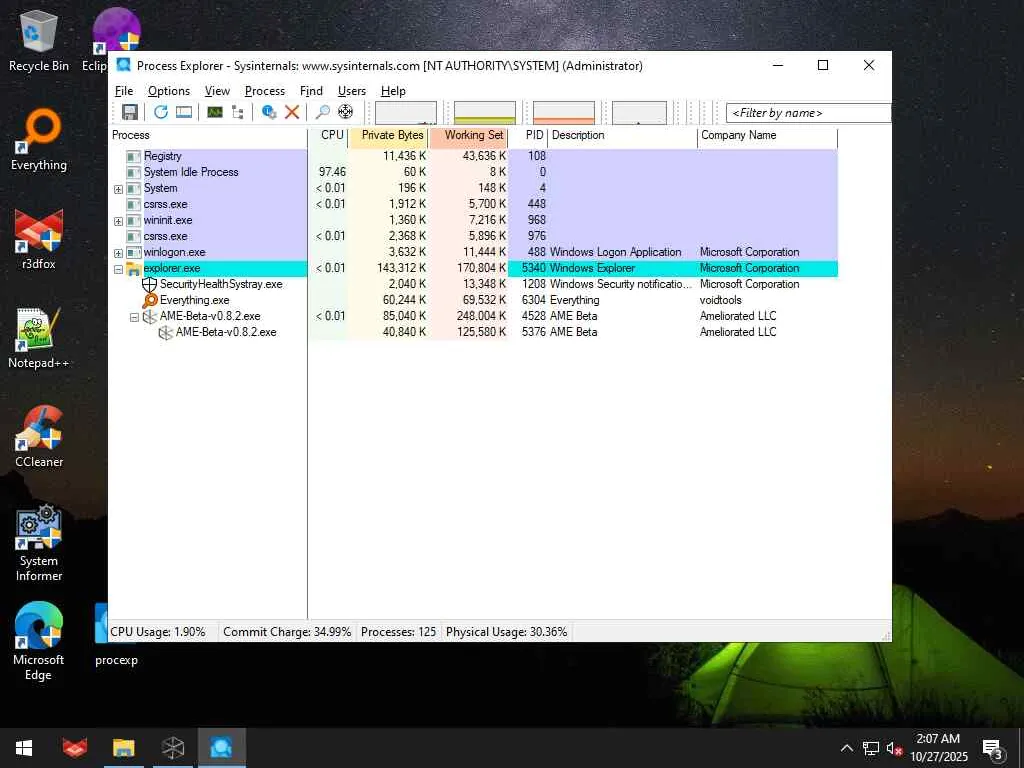Click the magnifier Find handle icon
This screenshot has width=1024, height=768.
point(322,112)
